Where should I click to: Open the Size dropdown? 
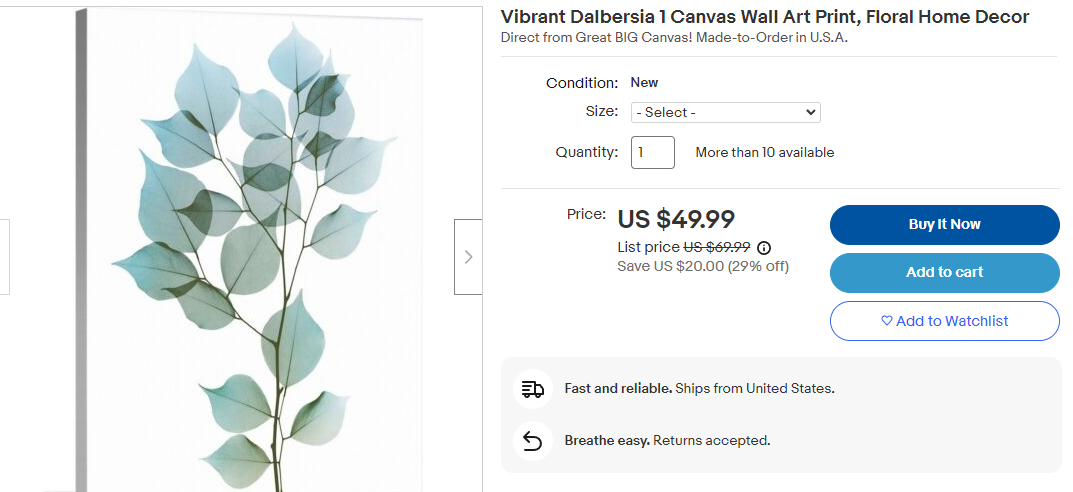coord(725,113)
